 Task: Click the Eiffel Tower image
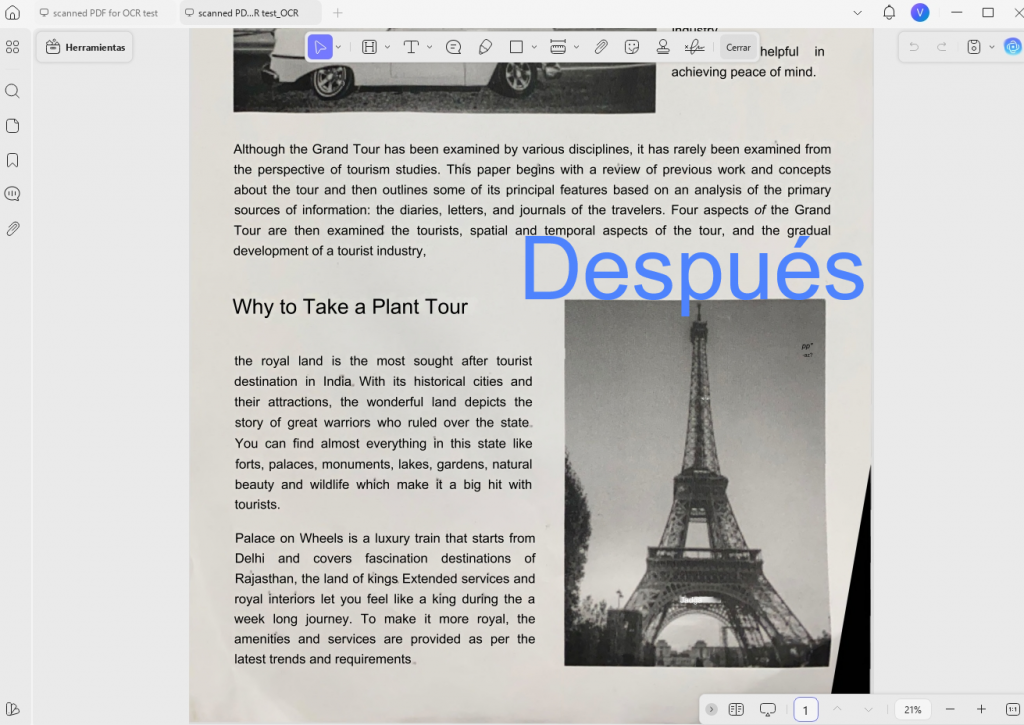tap(697, 483)
